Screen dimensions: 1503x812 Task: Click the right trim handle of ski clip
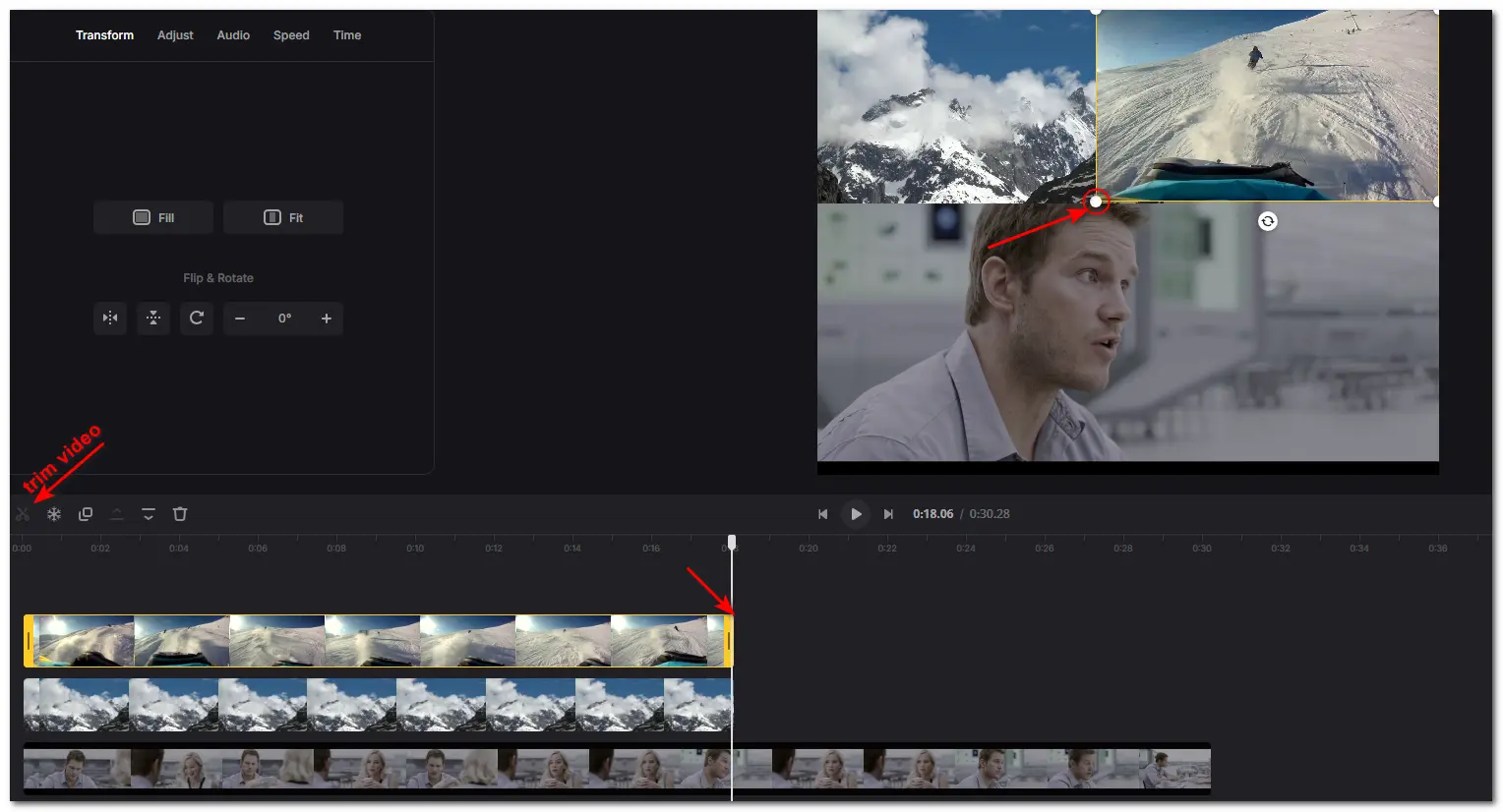[728, 641]
